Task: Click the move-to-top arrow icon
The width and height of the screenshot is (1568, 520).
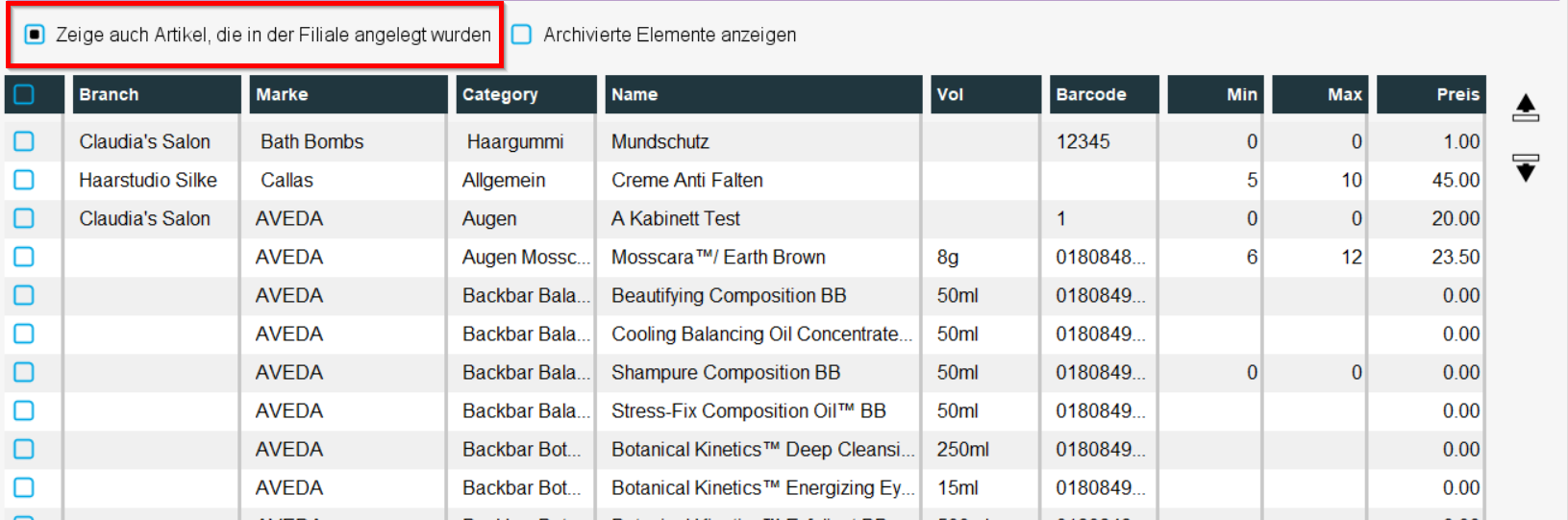Action: point(1526,108)
